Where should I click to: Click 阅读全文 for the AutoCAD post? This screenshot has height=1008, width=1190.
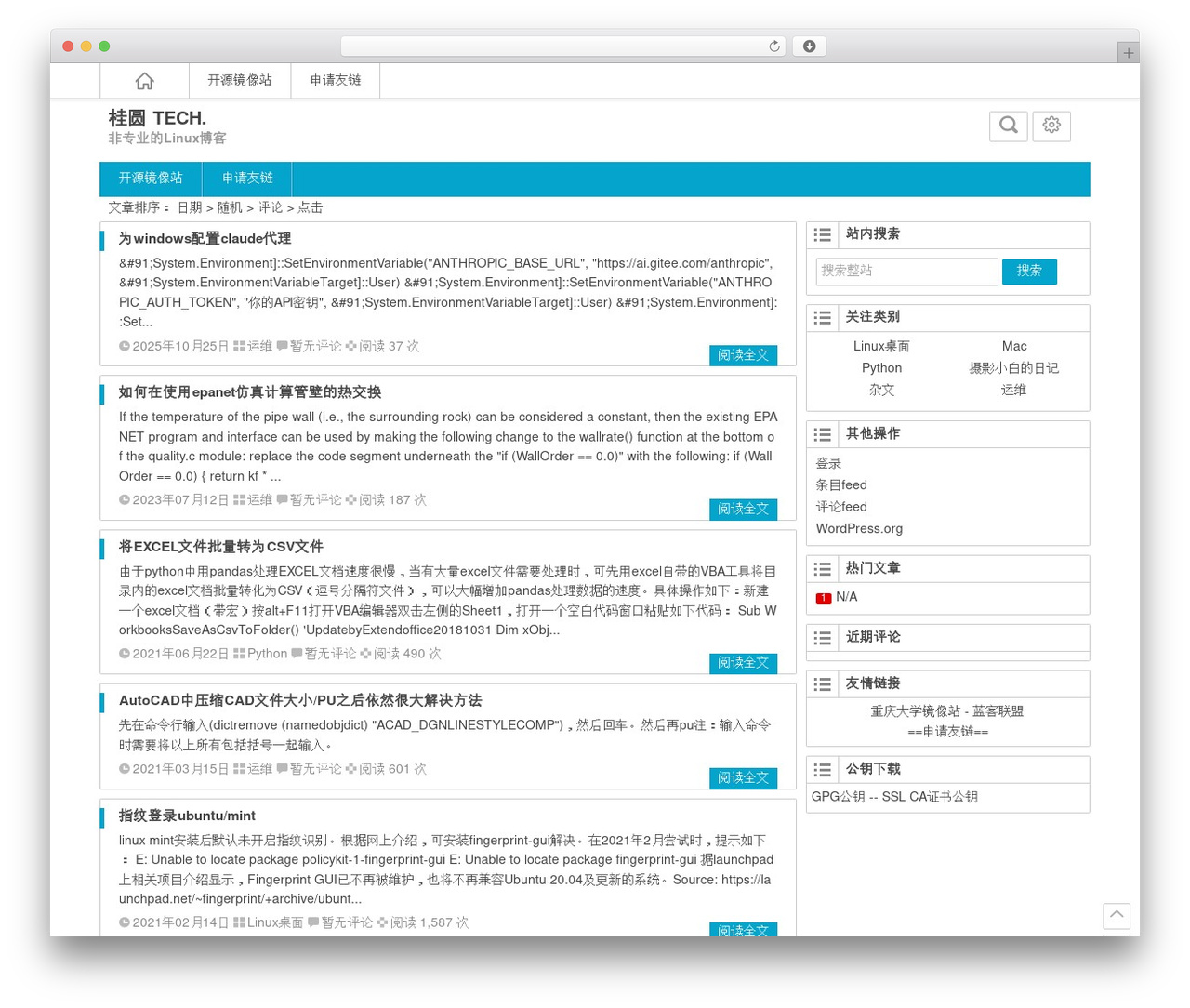coord(743,778)
